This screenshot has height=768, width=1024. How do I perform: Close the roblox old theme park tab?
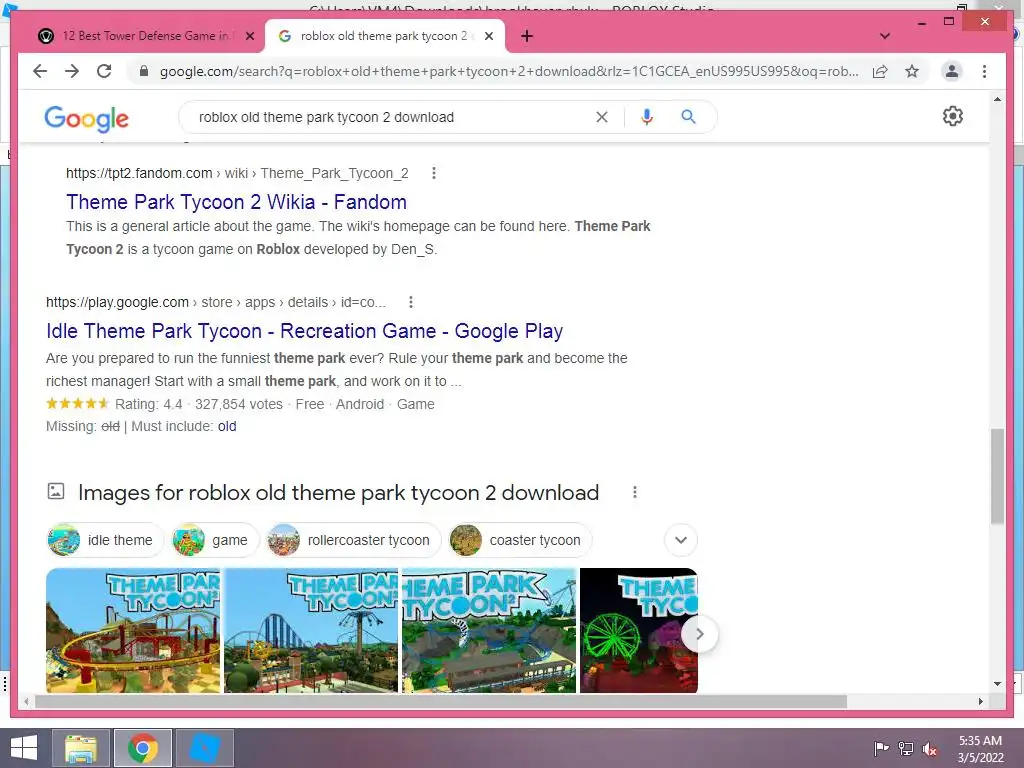coord(488,37)
